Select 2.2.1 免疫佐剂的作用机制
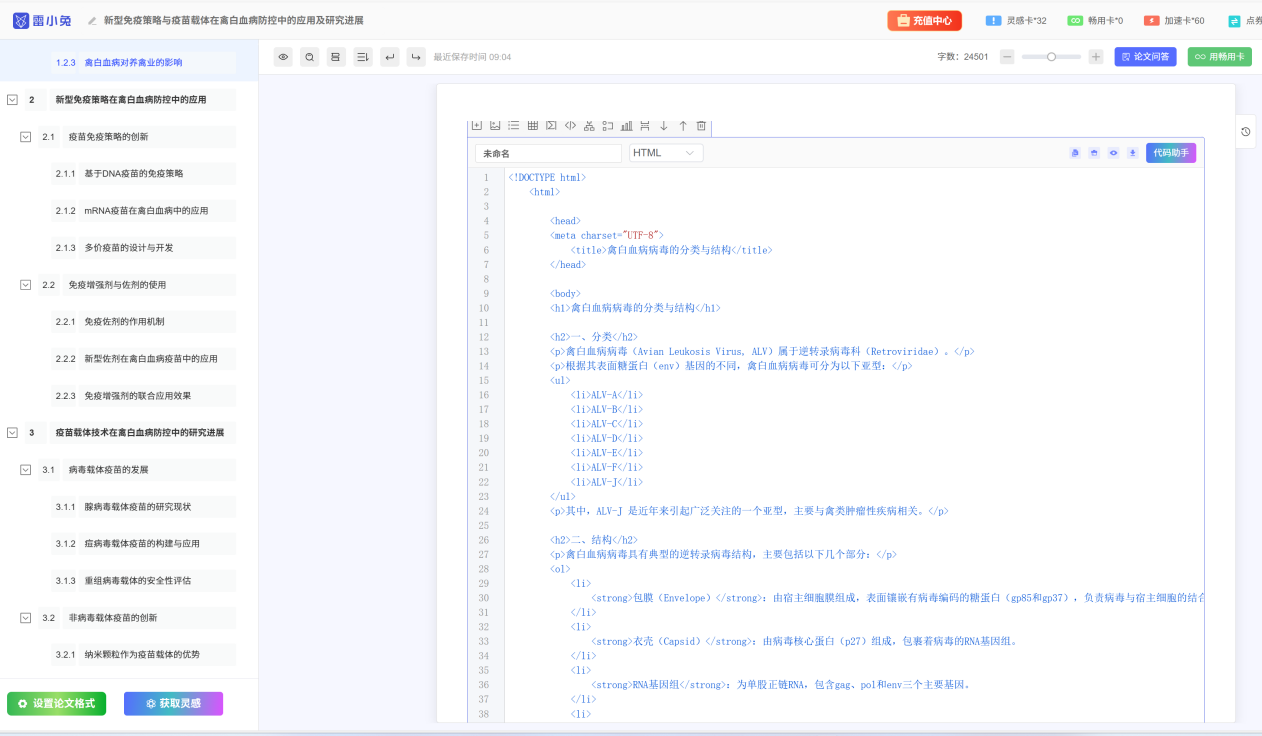The height and width of the screenshot is (736, 1262). tap(143, 322)
